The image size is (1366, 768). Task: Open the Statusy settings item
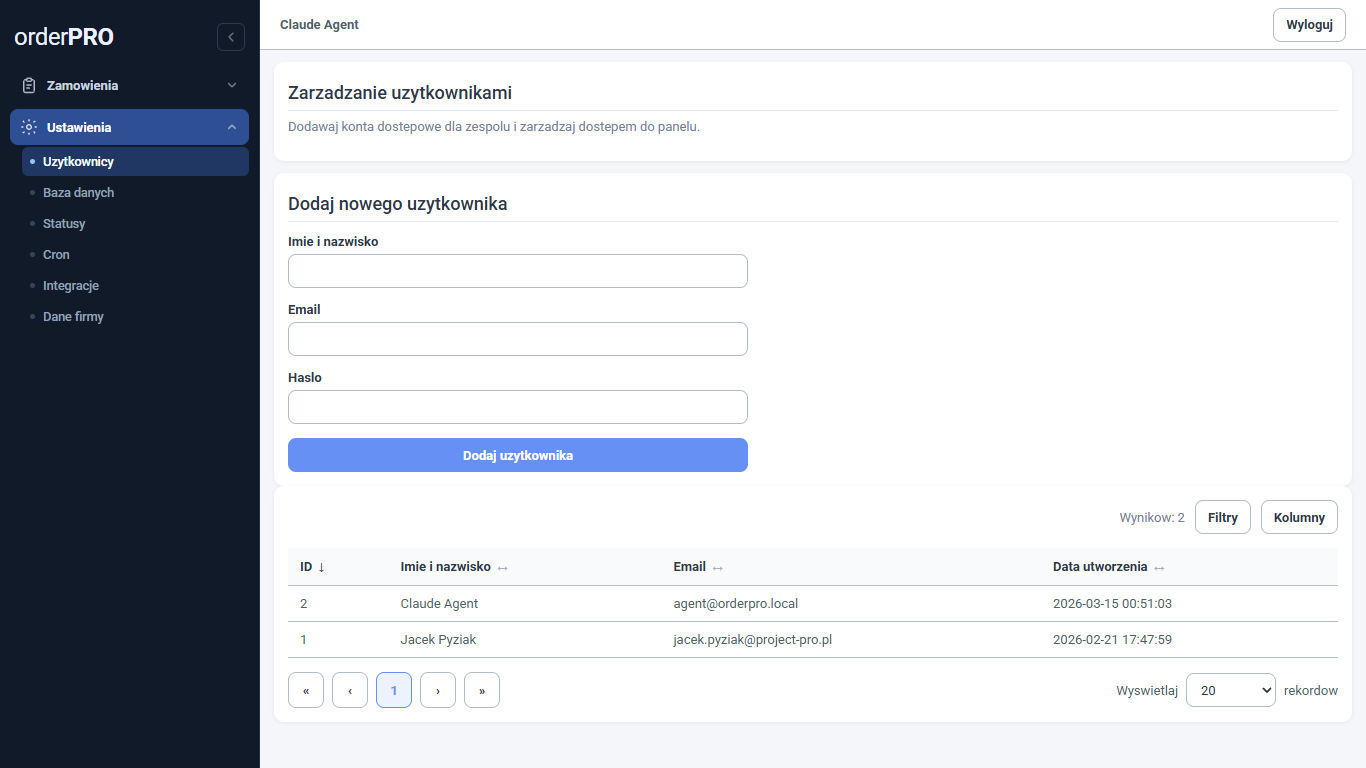point(64,224)
